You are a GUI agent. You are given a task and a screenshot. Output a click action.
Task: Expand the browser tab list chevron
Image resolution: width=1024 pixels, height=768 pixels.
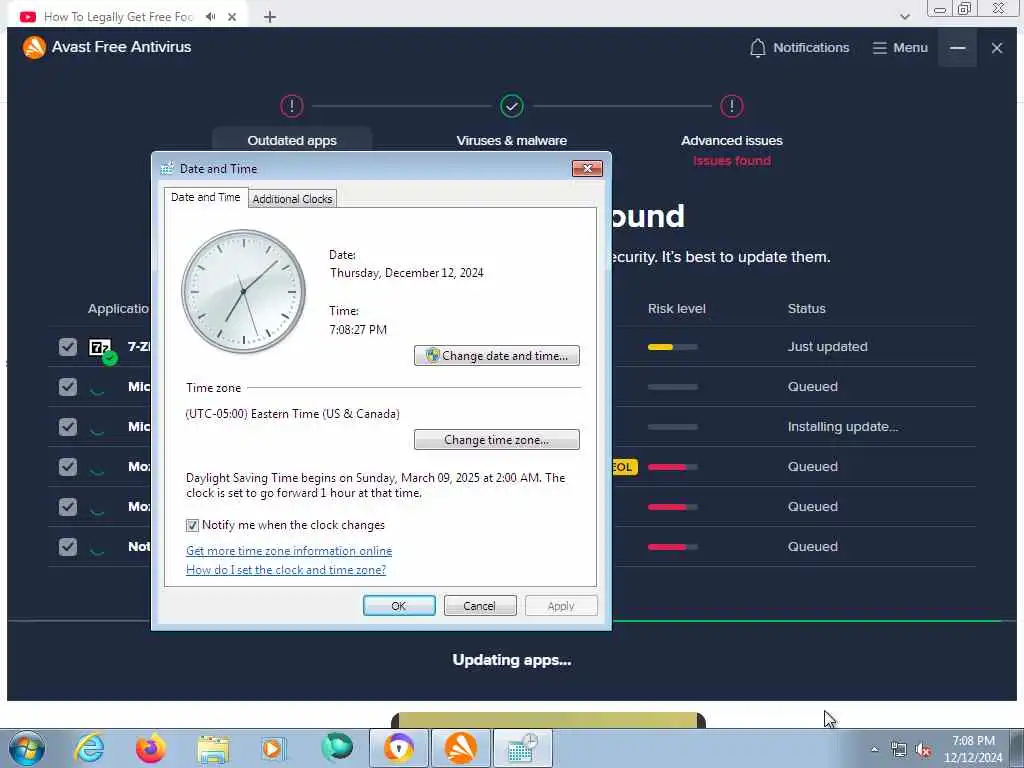904,17
